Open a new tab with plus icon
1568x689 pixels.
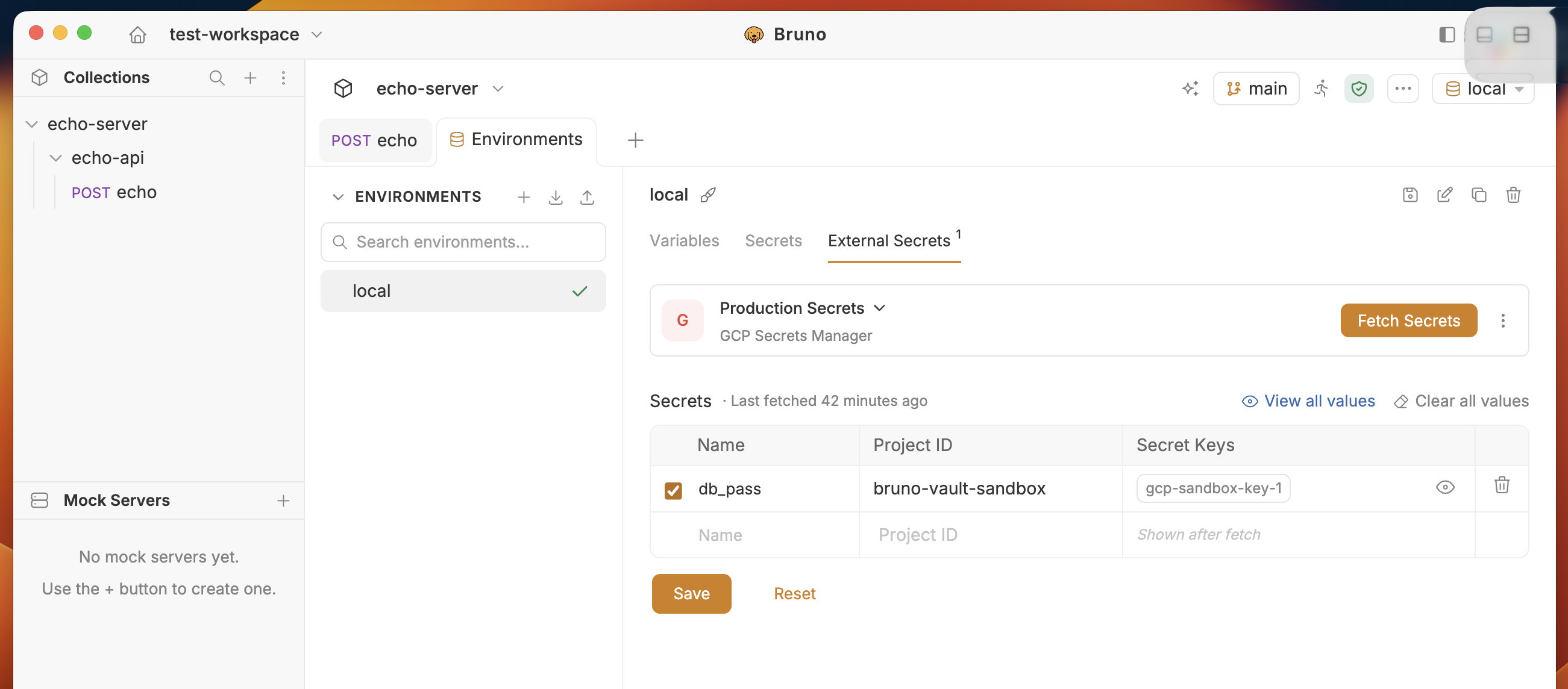tap(635, 140)
